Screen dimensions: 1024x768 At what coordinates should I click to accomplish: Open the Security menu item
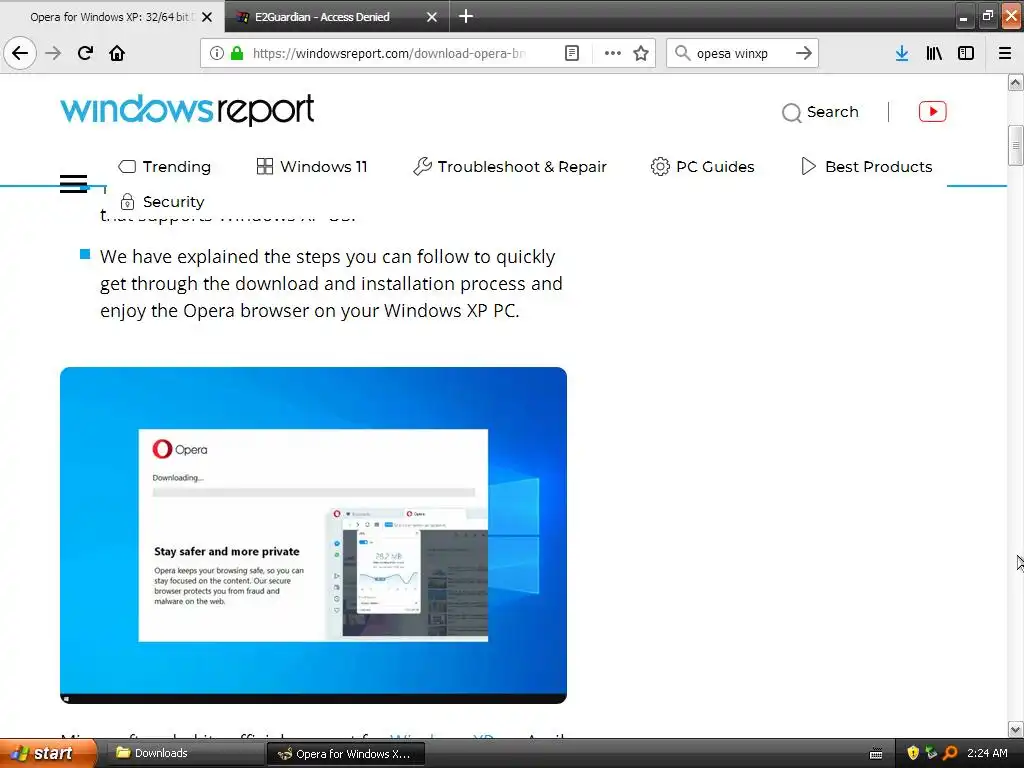pyautogui.click(x=163, y=202)
